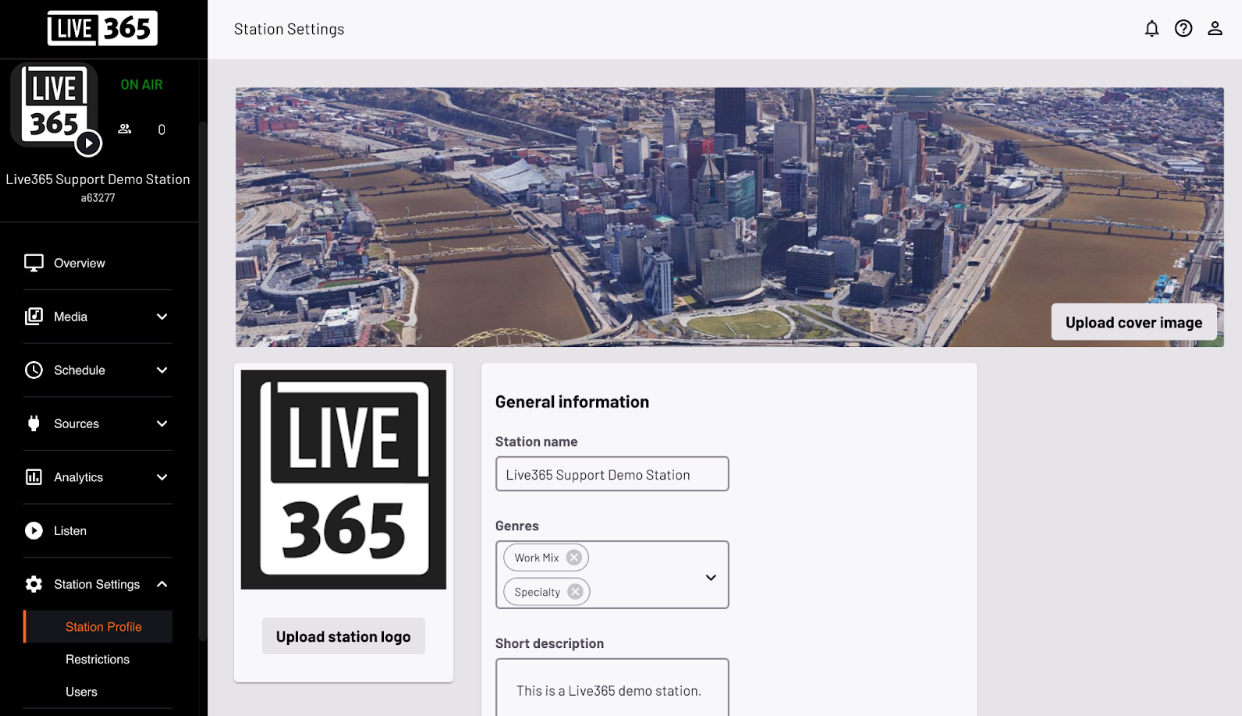
Task: Click the Station Settings menu label
Action: click(x=97, y=584)
